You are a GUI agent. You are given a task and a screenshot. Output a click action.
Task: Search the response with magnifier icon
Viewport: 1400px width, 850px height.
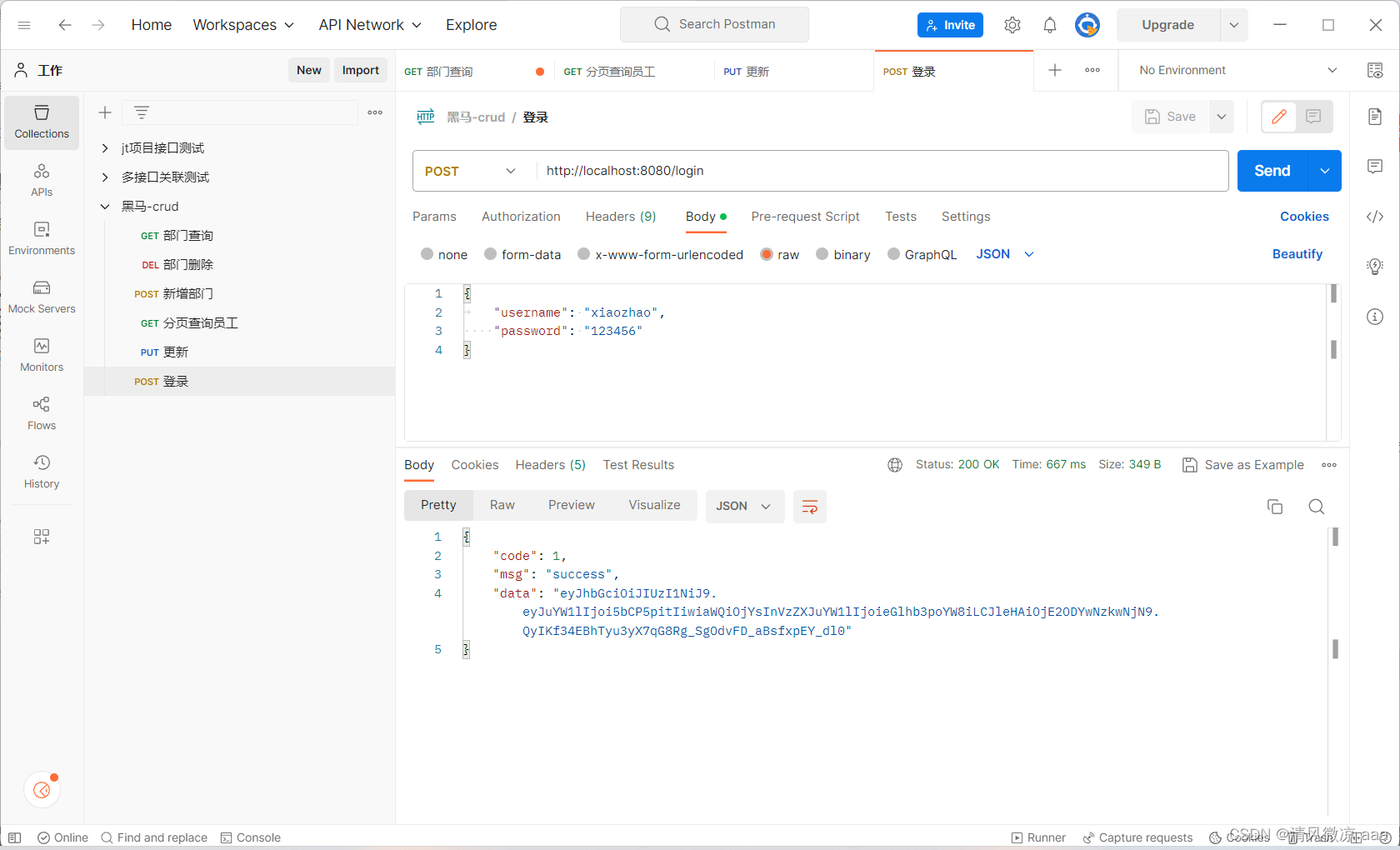coord(1317,507)
